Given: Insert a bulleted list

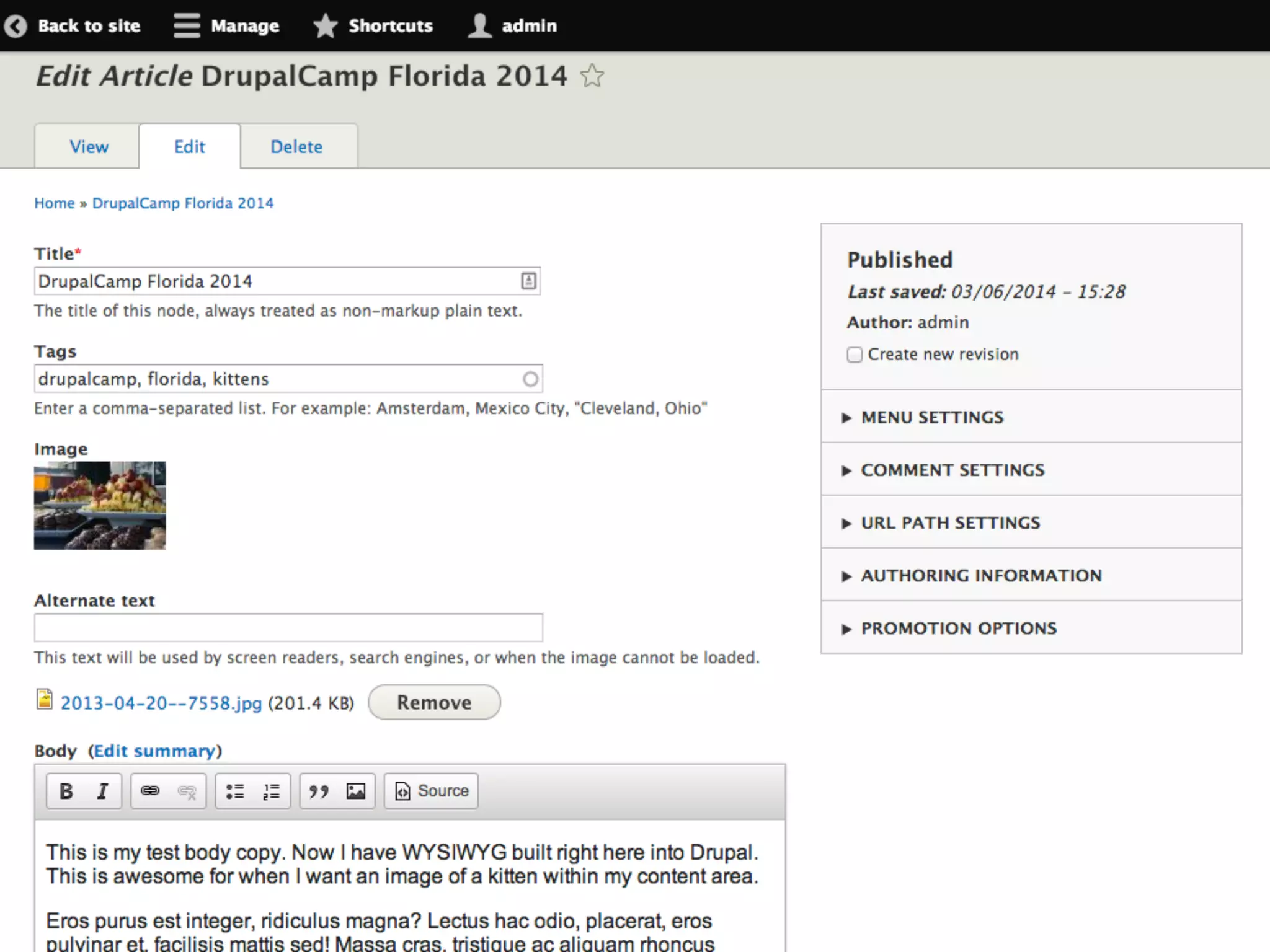Looking at the screenshot, I should point(234,791).
